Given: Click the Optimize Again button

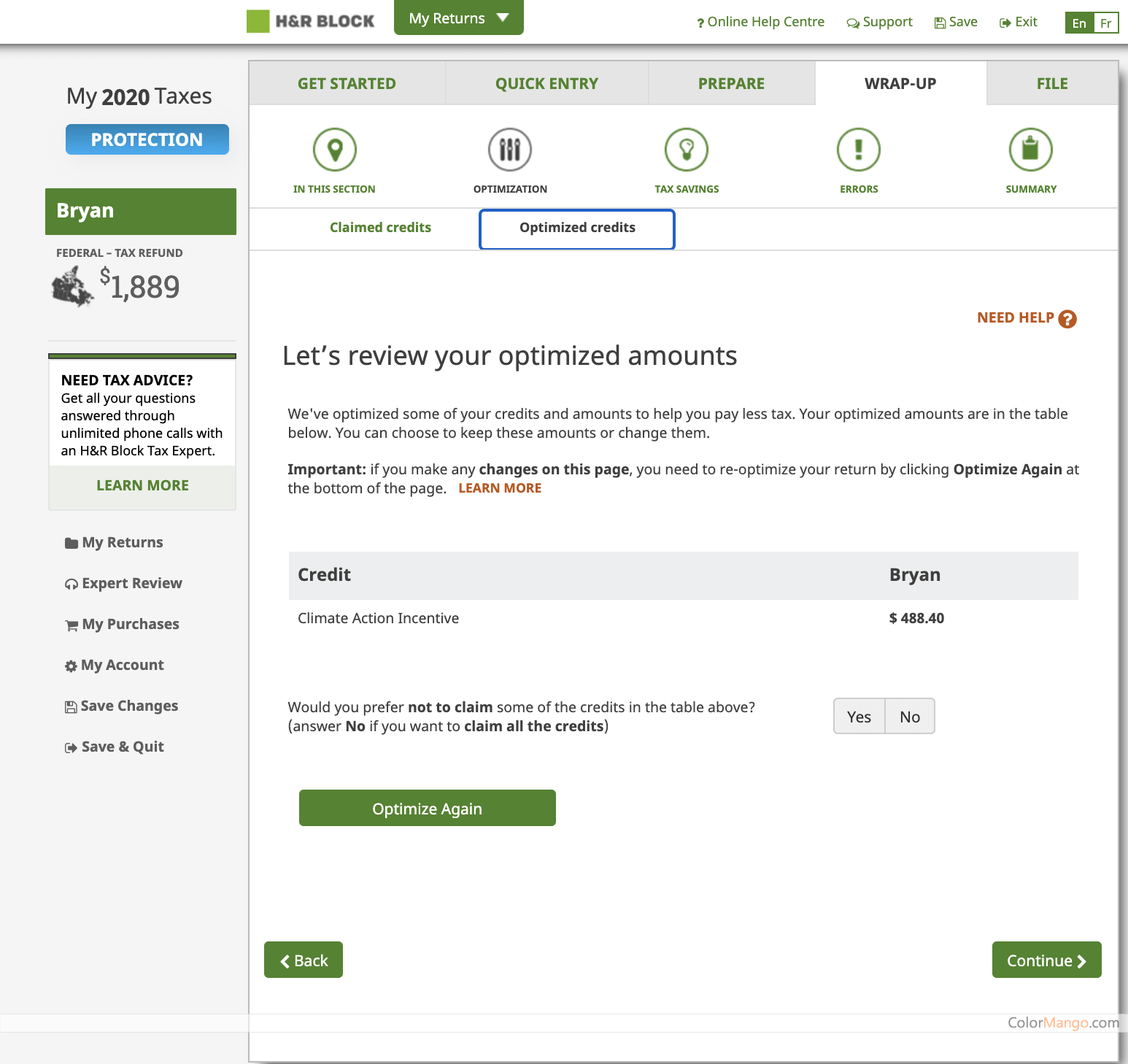Looking at the screenshot, I should point(427,808).
